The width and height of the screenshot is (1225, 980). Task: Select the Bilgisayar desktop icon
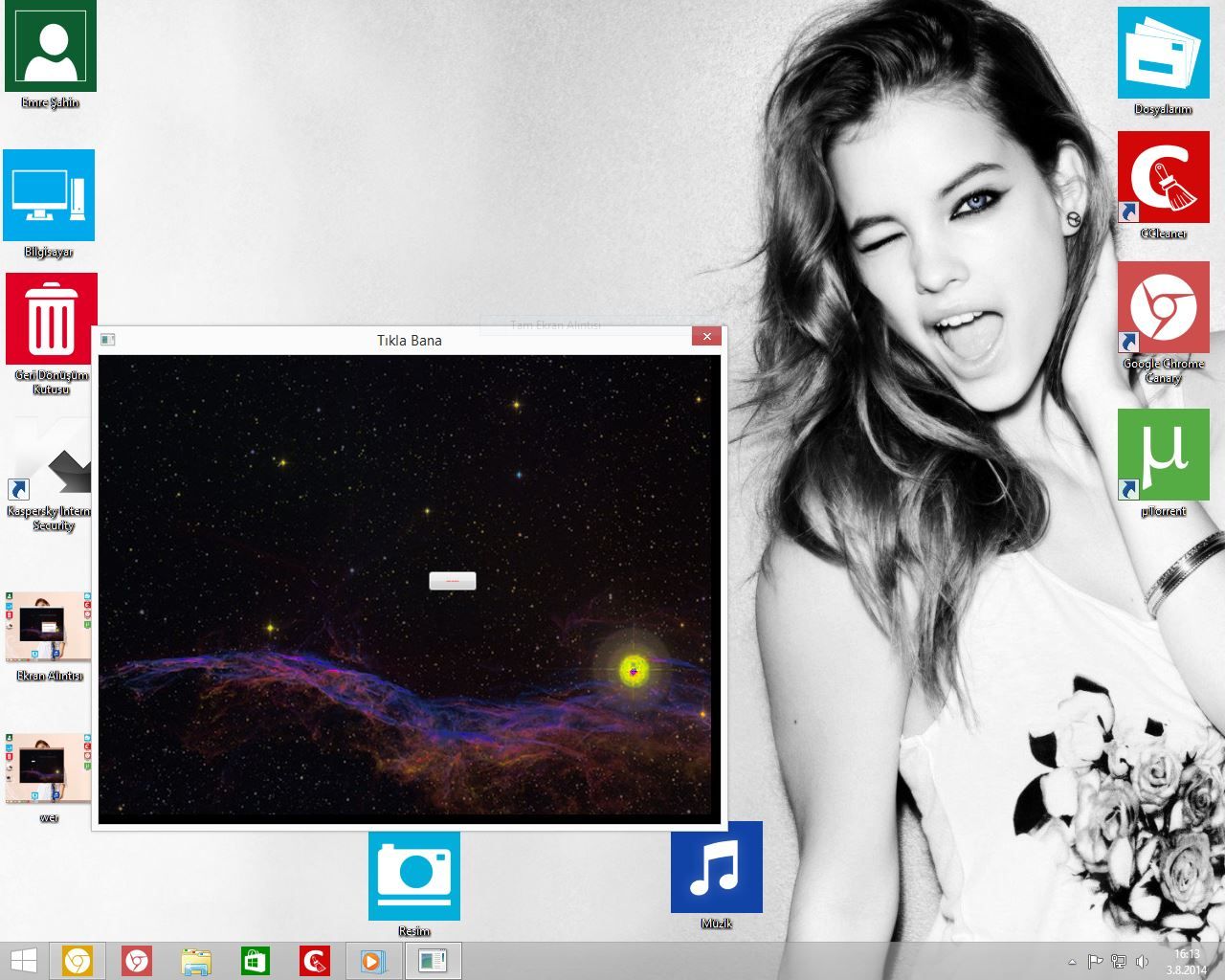(49, 195)
